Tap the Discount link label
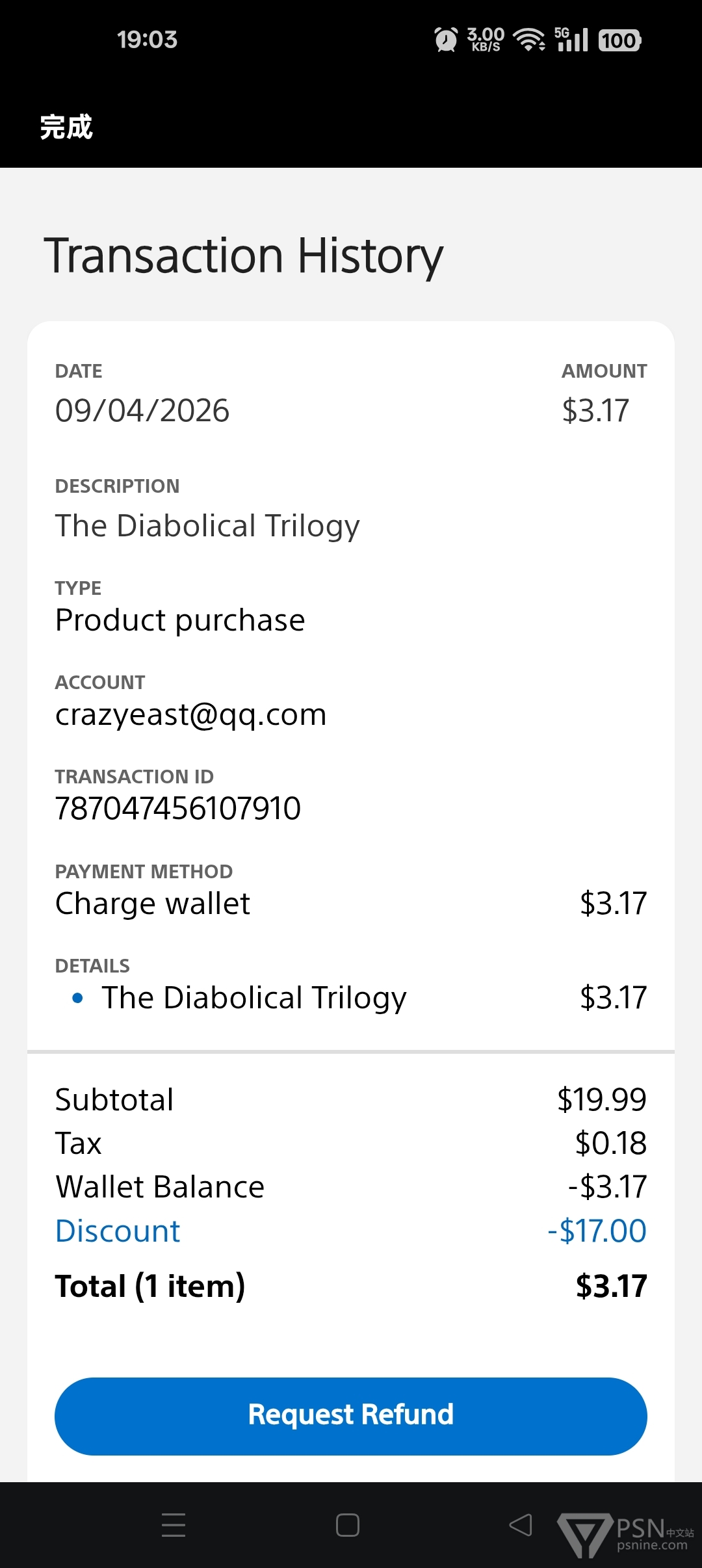 pyautogui.click(x=118, y=1231)
